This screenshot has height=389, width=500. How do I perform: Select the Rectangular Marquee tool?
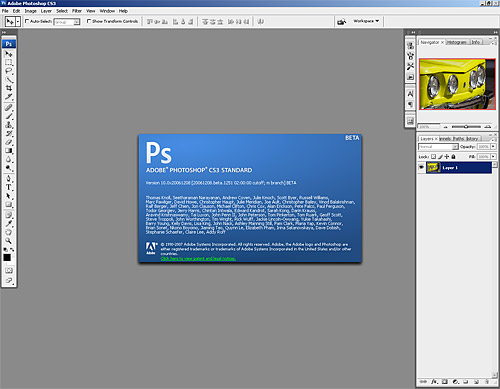point(8,62)
